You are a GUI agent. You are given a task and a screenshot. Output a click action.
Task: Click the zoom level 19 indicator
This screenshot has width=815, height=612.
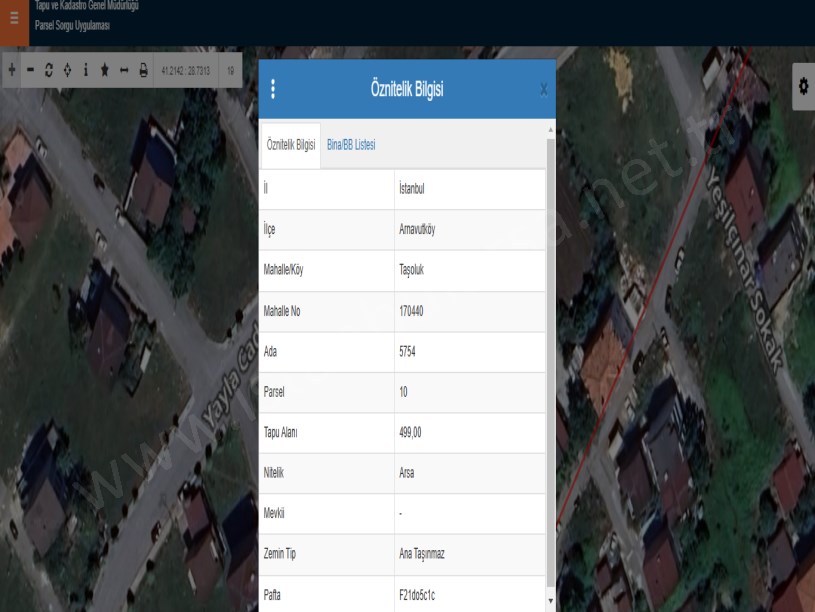[231, 70]
